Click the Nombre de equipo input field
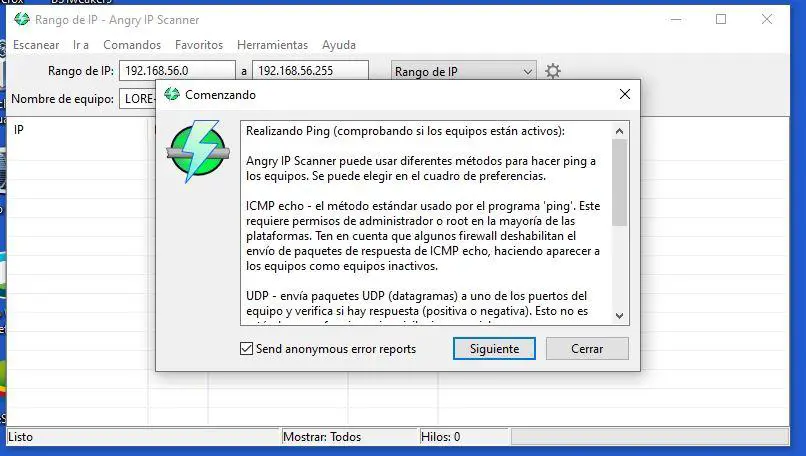Image resolution: width=806 pixels, height=456 pixels. click(137, 99)
